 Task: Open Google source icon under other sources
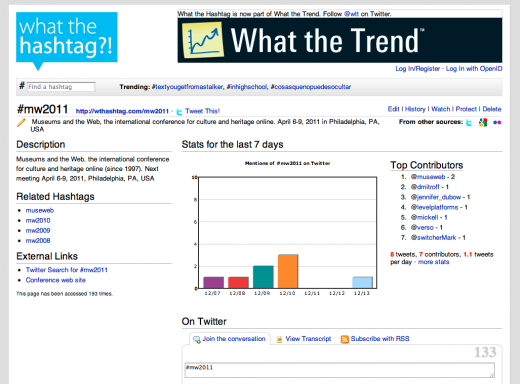[x=483, y=122]
